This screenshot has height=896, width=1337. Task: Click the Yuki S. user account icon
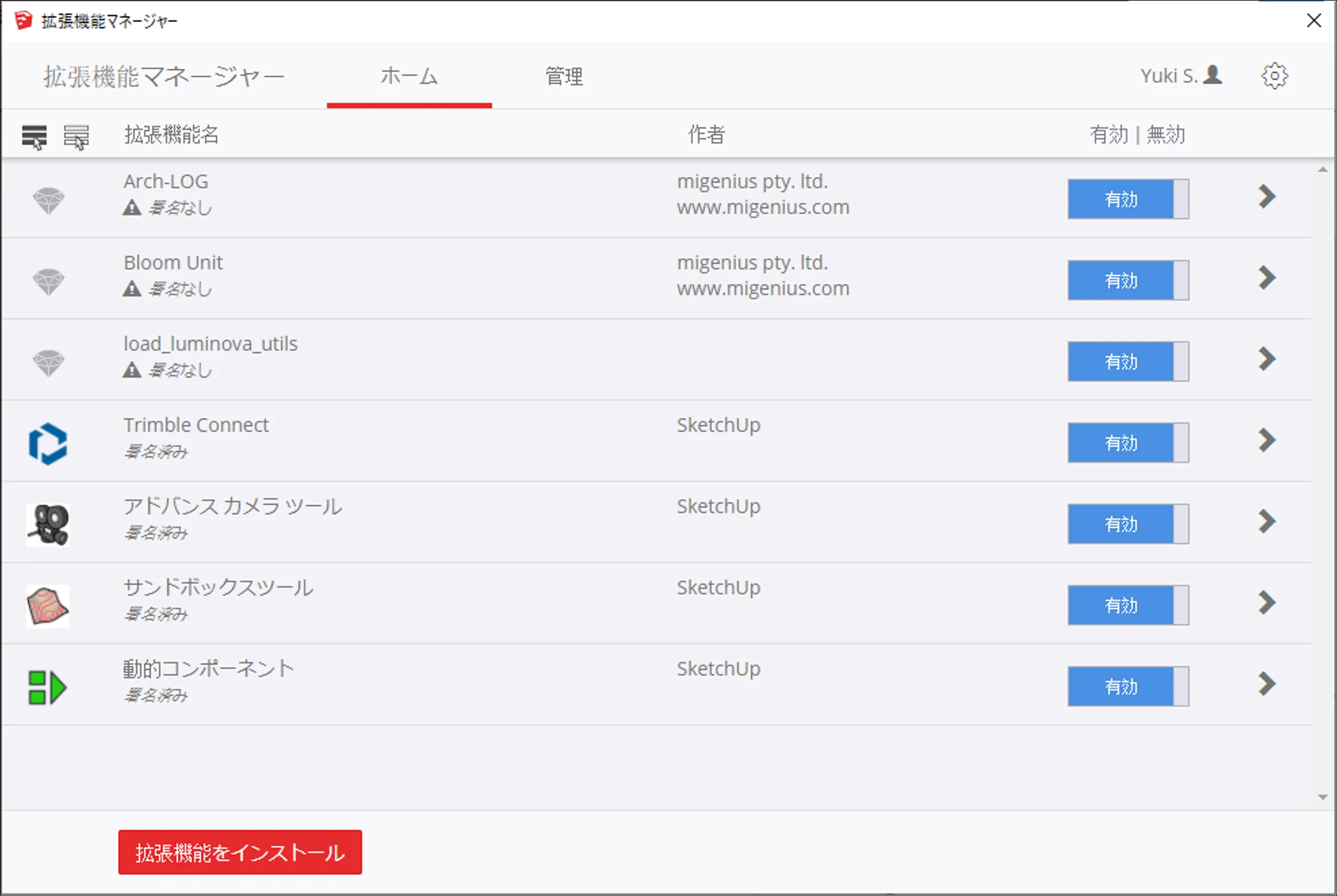[1213, 75]
